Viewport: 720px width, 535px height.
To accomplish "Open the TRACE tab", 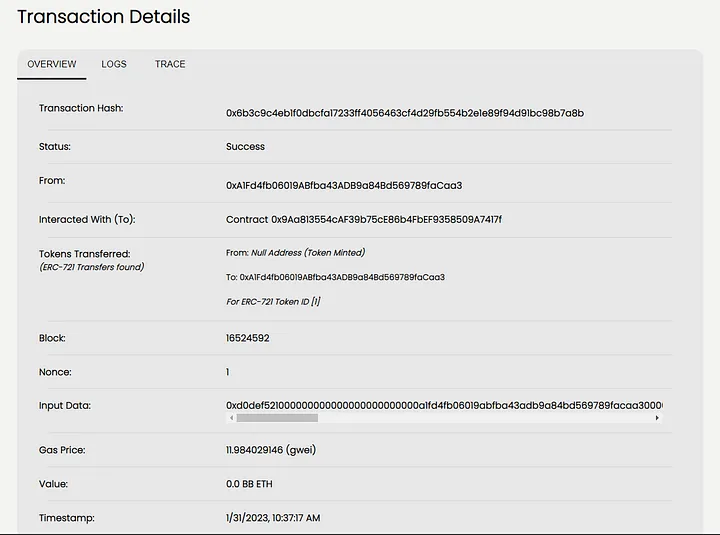I will [170, 64].
